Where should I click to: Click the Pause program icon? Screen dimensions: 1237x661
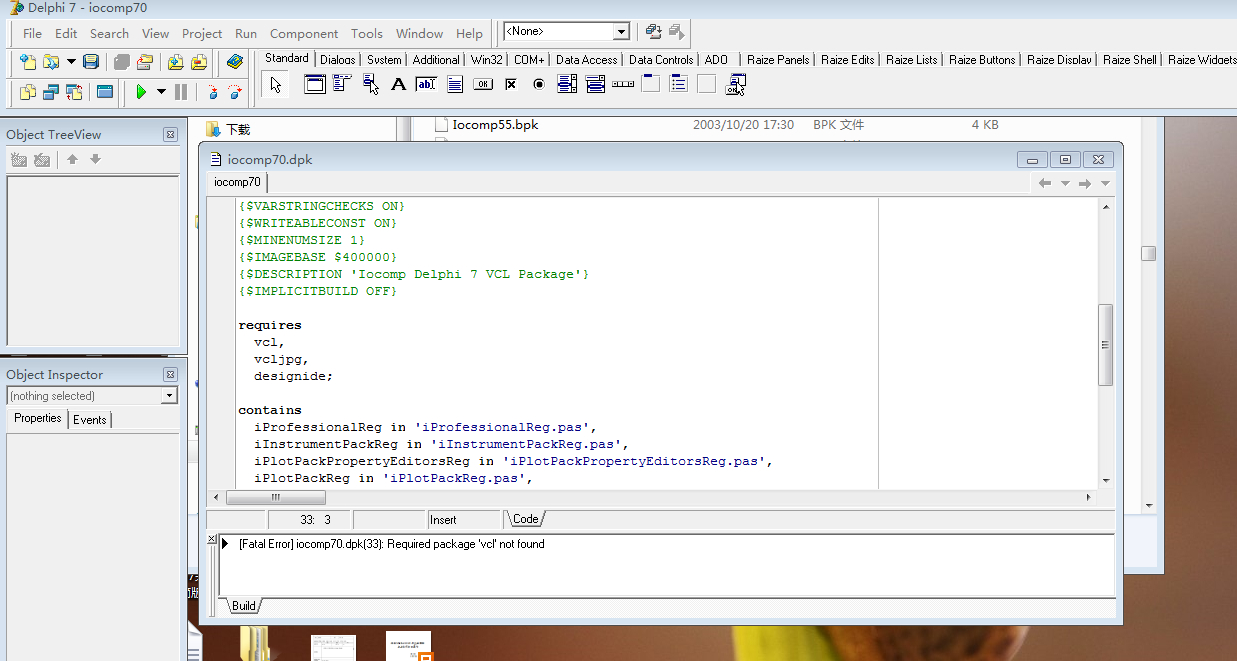pyautogui.click(x=181, y=92)
